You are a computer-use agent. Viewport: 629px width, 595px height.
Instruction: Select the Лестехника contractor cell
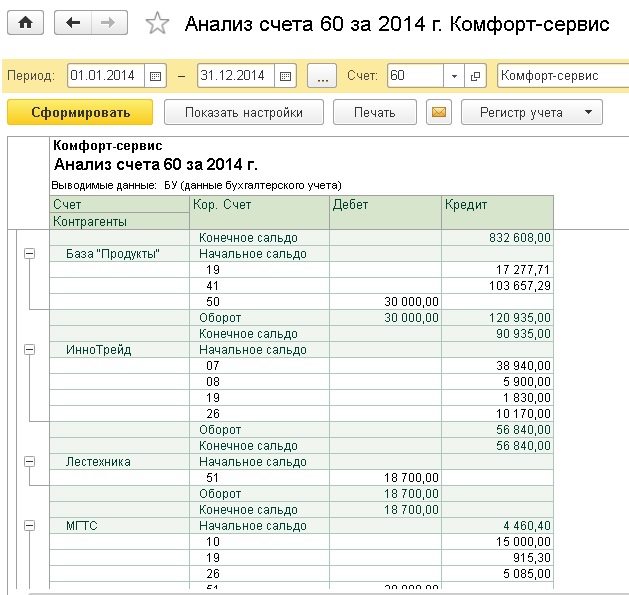click(x=120, y=461)
